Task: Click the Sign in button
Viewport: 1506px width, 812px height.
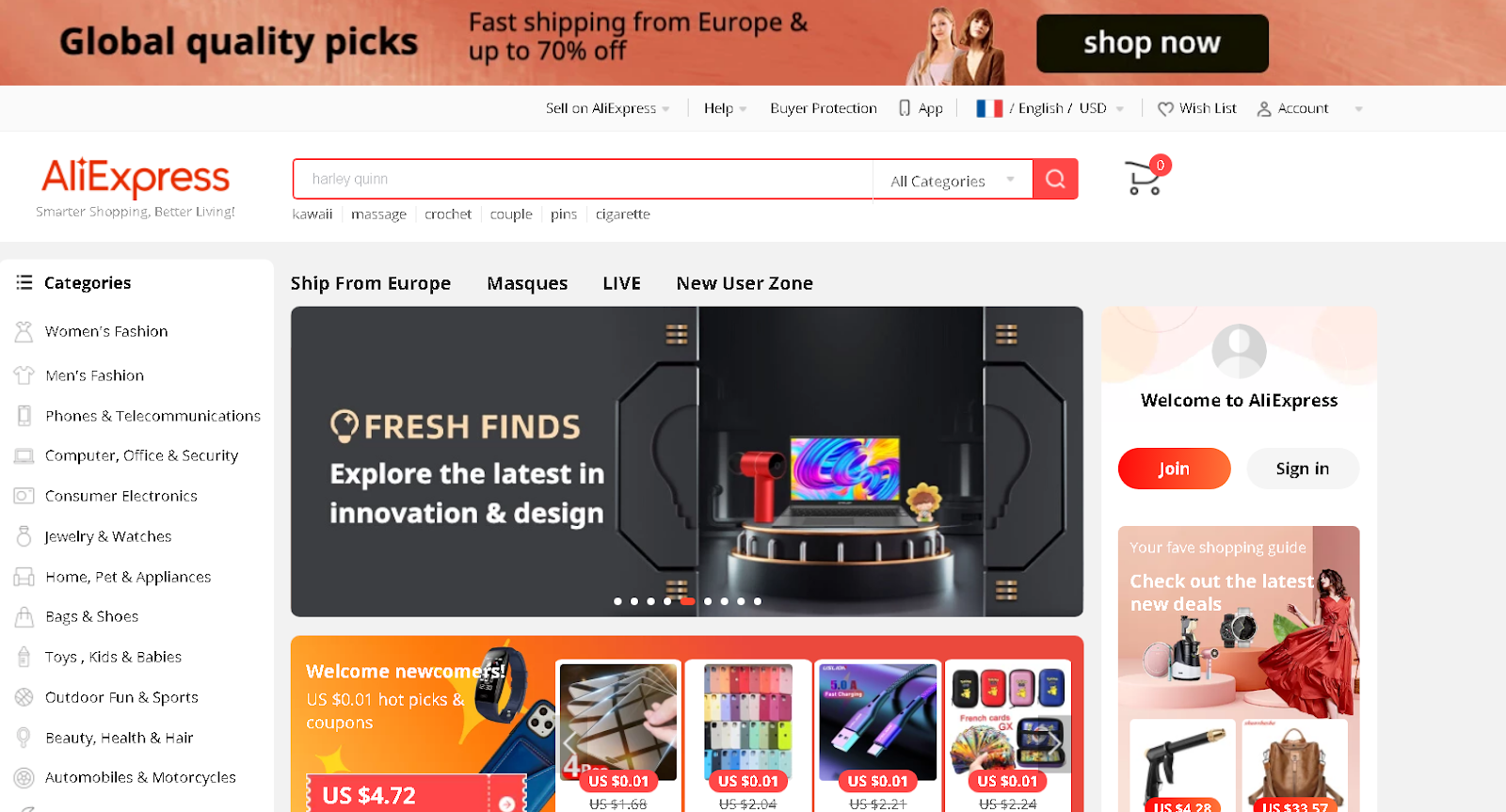Action: tap(1303, 469)
